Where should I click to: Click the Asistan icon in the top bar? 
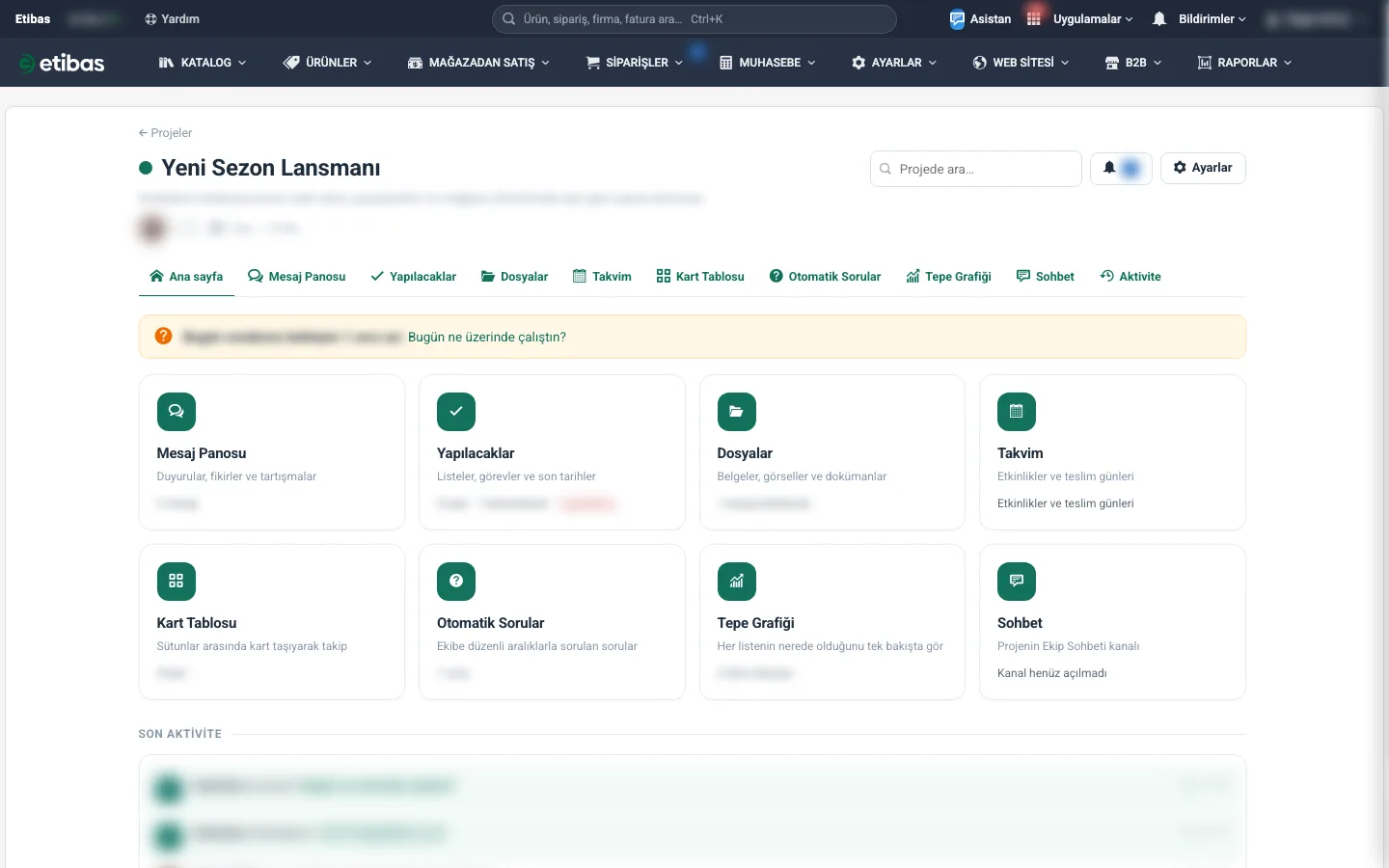[957, 19]
